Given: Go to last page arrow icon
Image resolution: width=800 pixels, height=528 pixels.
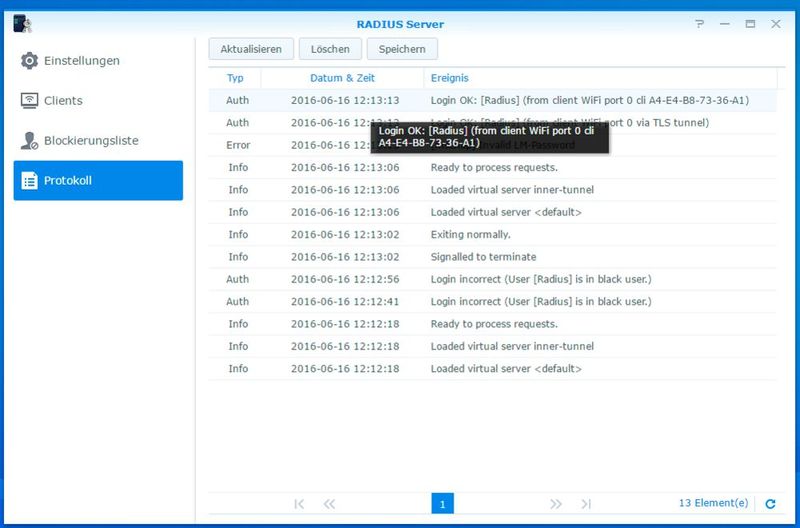Looking at the screenshot, I should (586, 504).
